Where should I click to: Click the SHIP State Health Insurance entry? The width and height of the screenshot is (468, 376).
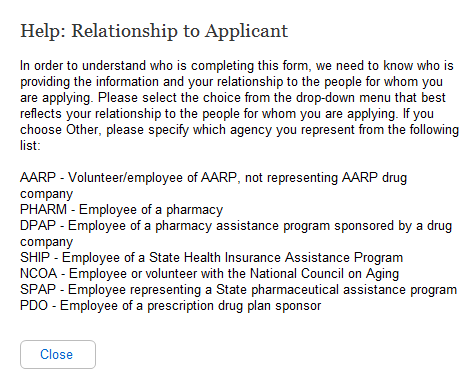click(211, 258)
